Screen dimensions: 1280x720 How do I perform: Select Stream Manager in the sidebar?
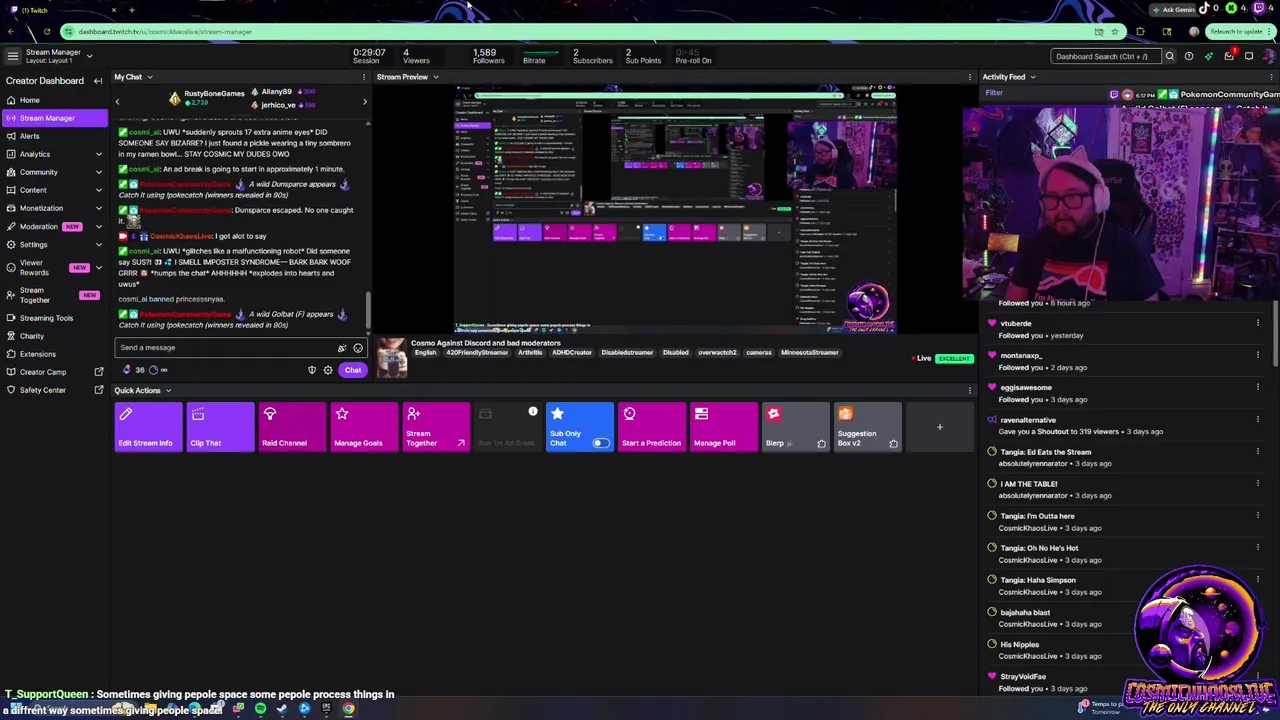[54, 118]
